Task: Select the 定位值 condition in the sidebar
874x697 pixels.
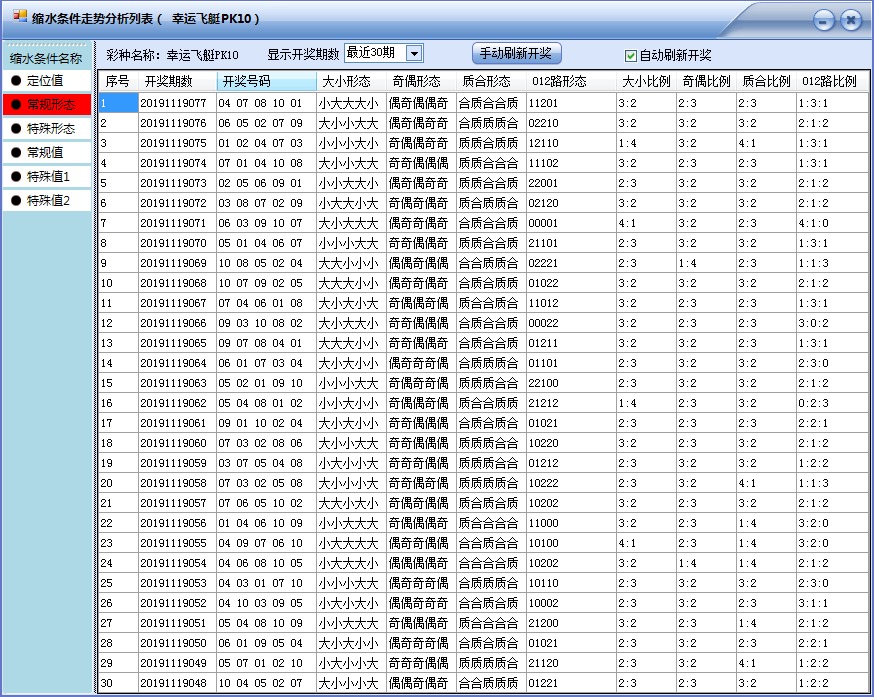Action: pos(45,82)
